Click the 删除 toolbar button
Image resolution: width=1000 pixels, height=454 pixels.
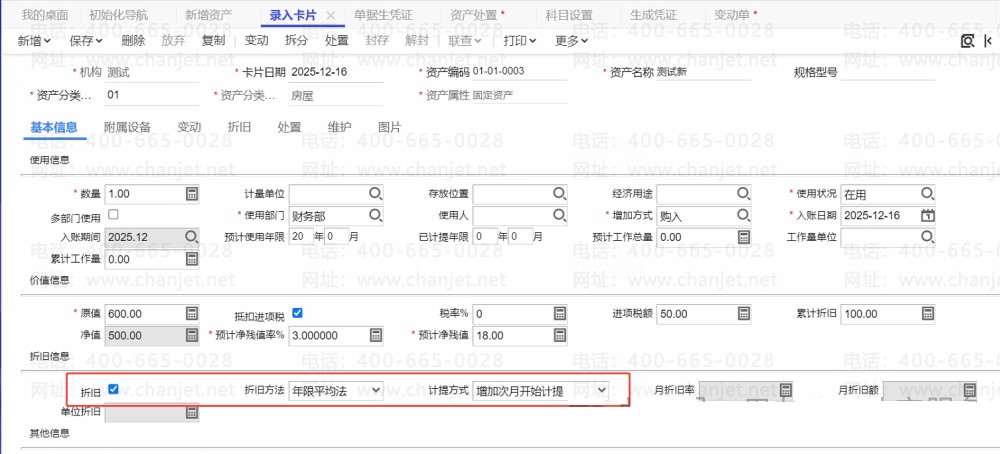point(133,41)
